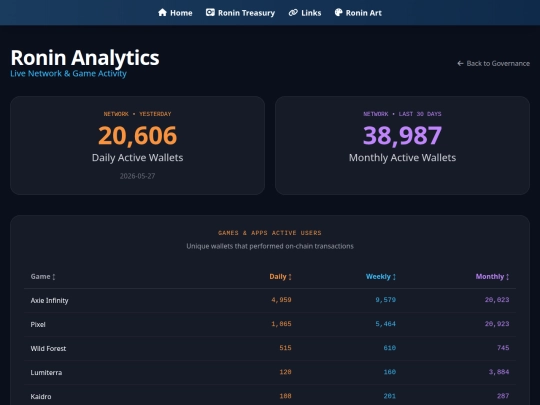
Task: Click Pixel daily value 1,865
Action: tap(281, 324)
